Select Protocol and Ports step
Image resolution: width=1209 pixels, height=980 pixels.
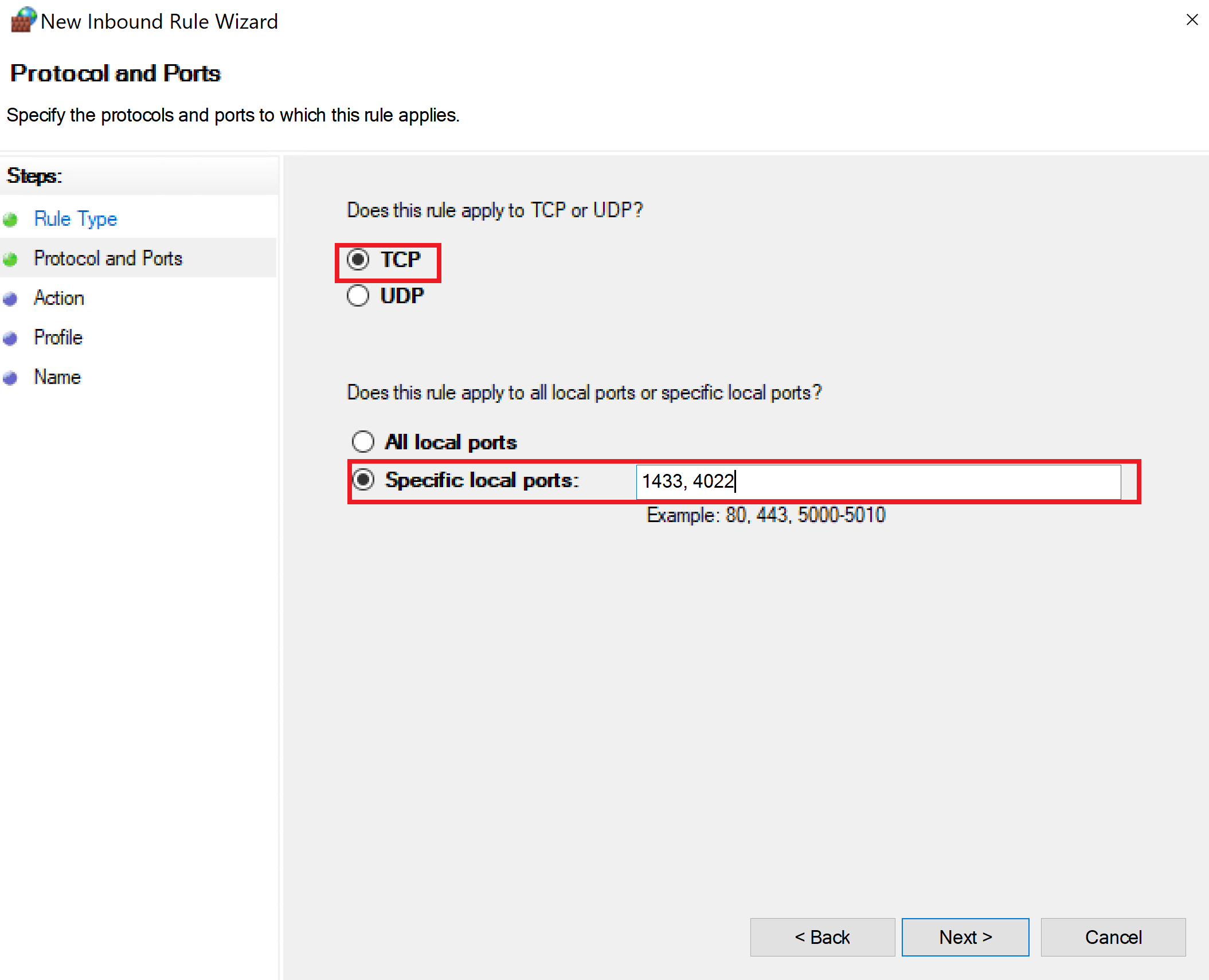tap(108, 258)
